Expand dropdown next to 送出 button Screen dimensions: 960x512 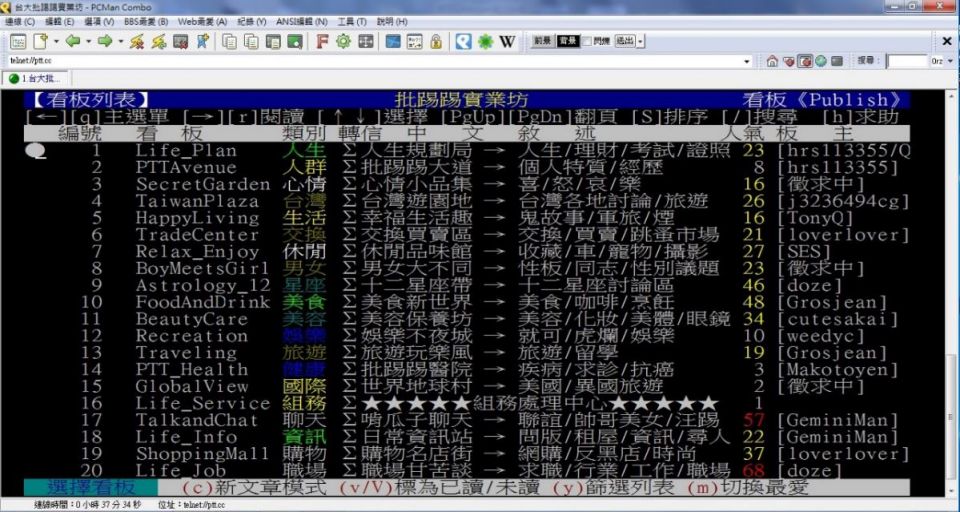tap(640, 42)
